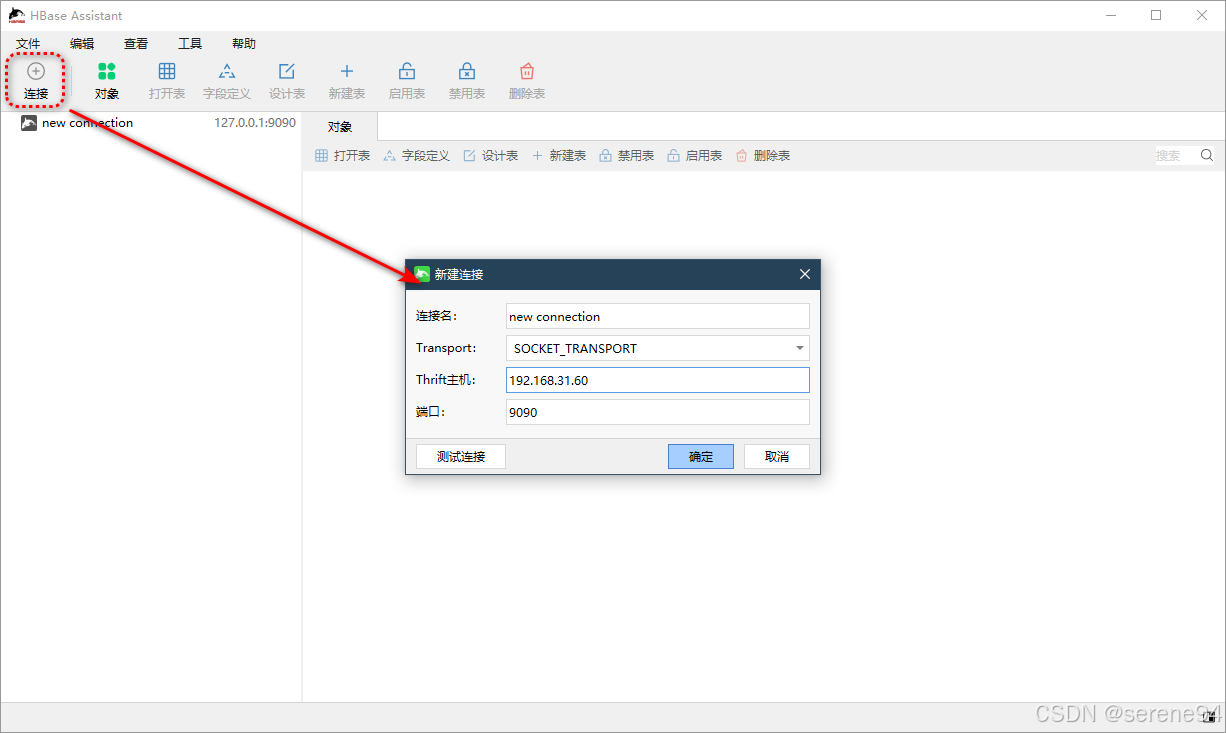Click 启用表 in the object sub-toolbar

click(694, 156)
